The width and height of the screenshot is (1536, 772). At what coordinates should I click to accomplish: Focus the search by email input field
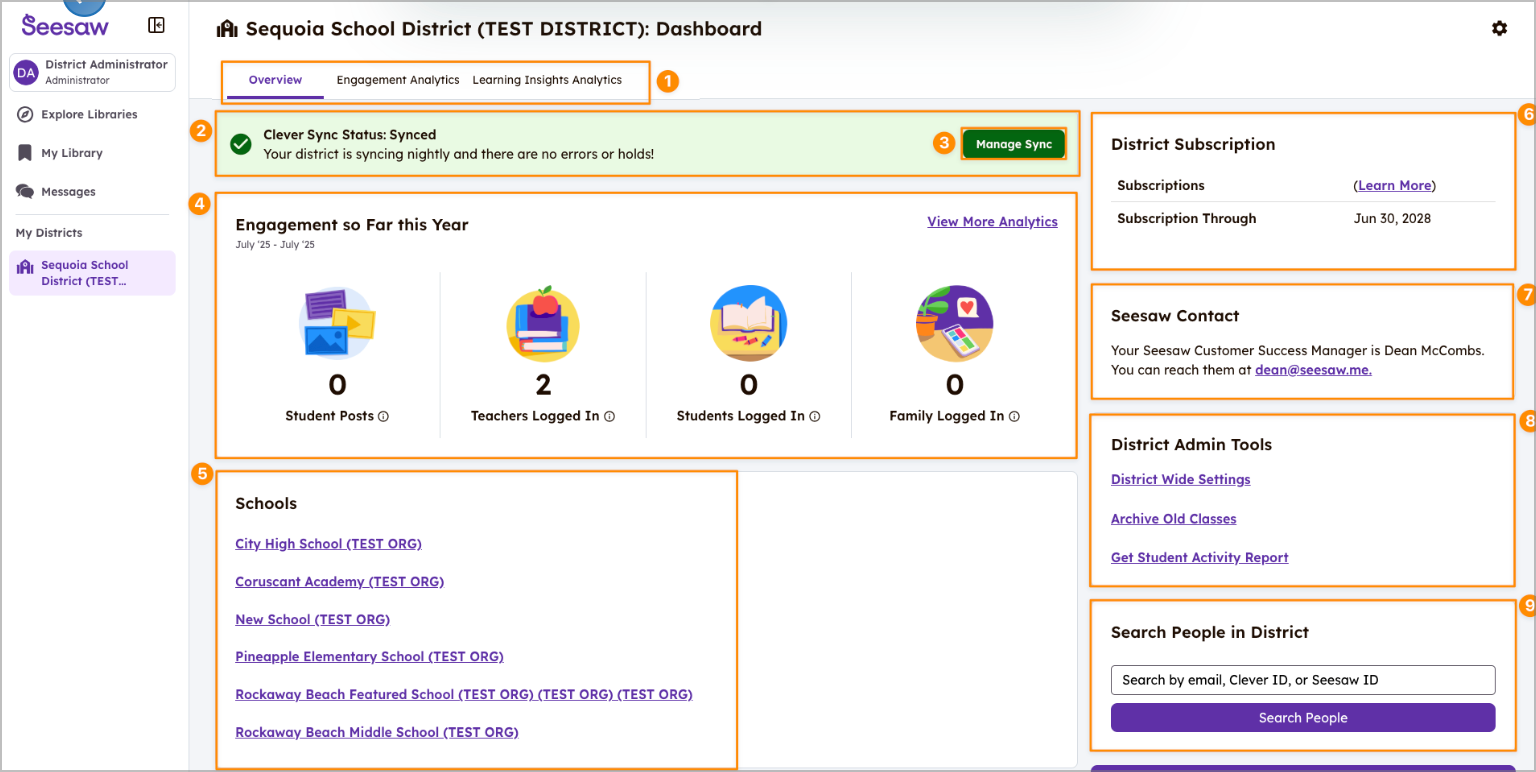pos(1302,680)
